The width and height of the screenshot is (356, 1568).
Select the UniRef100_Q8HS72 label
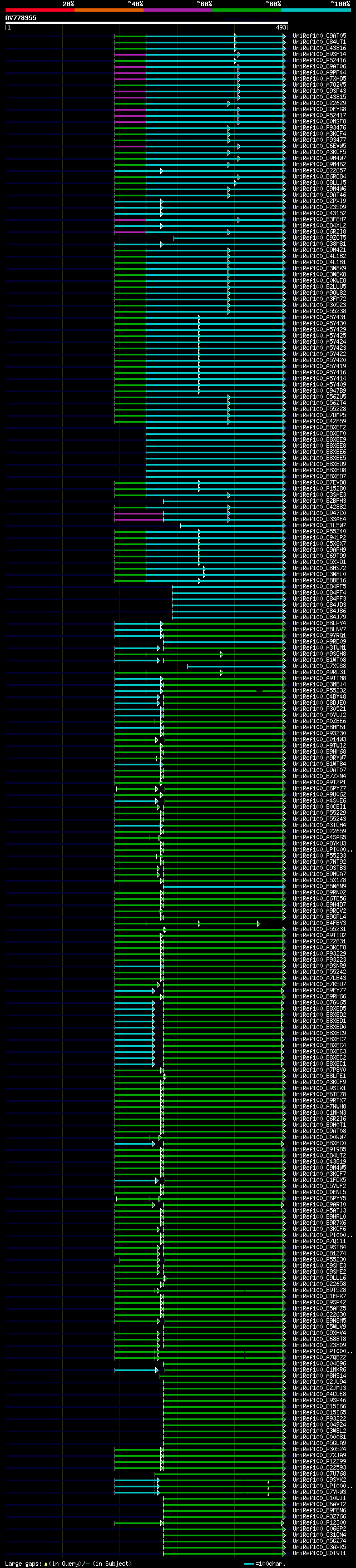(319, 568)
